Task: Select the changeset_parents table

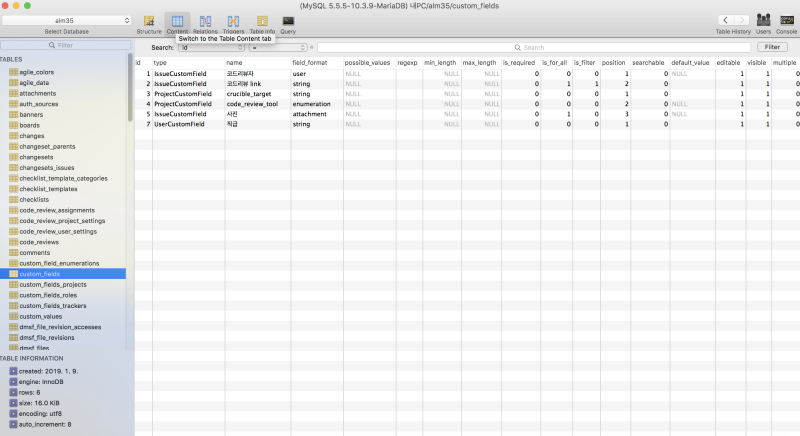Action: (47, 146)
